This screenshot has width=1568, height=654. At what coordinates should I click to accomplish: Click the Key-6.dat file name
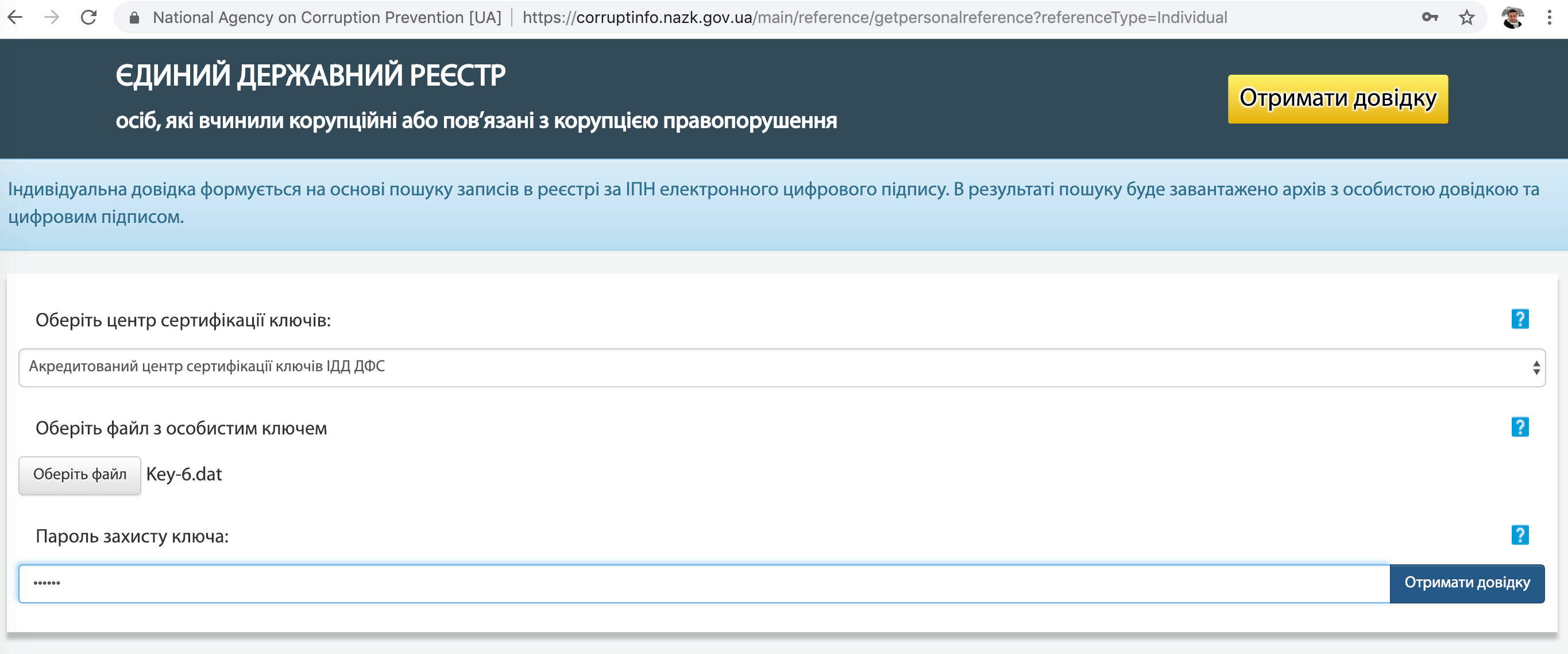click(184, 474)
